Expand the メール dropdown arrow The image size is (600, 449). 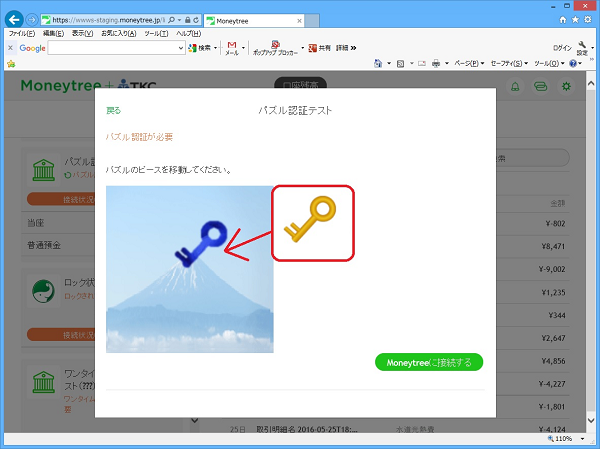point(243,48)
